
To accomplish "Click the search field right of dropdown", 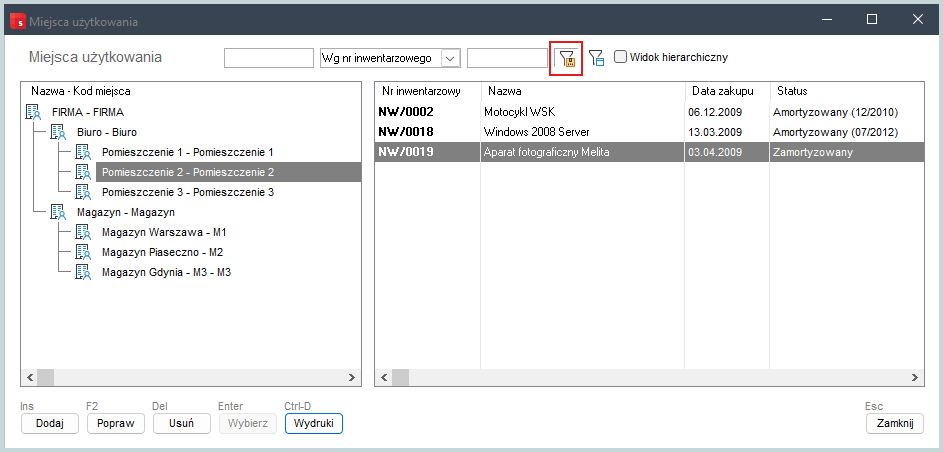I will 508,58.
